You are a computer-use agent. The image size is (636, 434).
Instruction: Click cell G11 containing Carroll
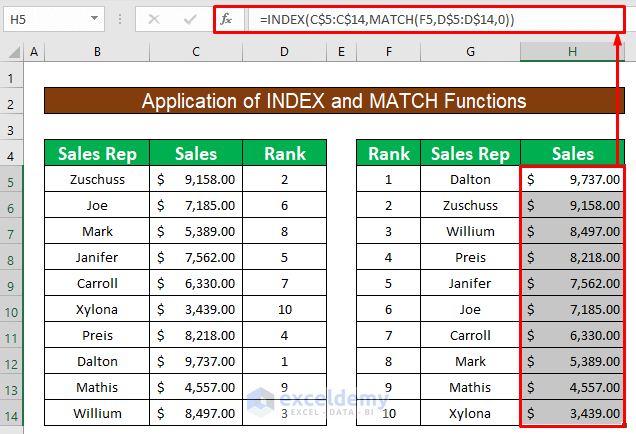(x=471, y=335)
